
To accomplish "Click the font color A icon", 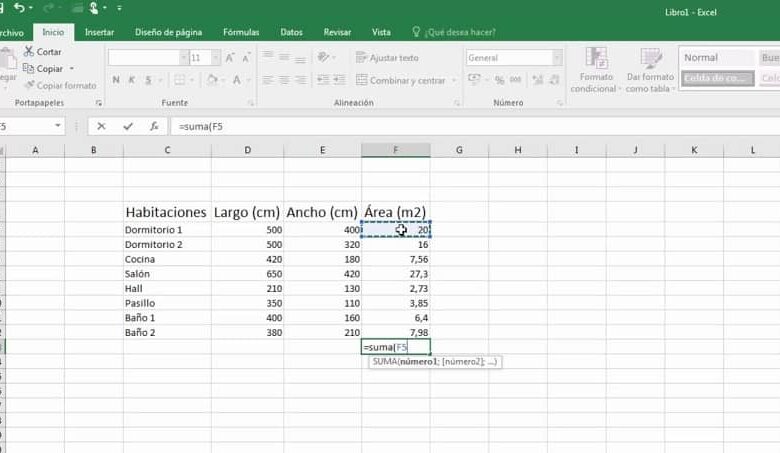I will [x=237, y=80].
